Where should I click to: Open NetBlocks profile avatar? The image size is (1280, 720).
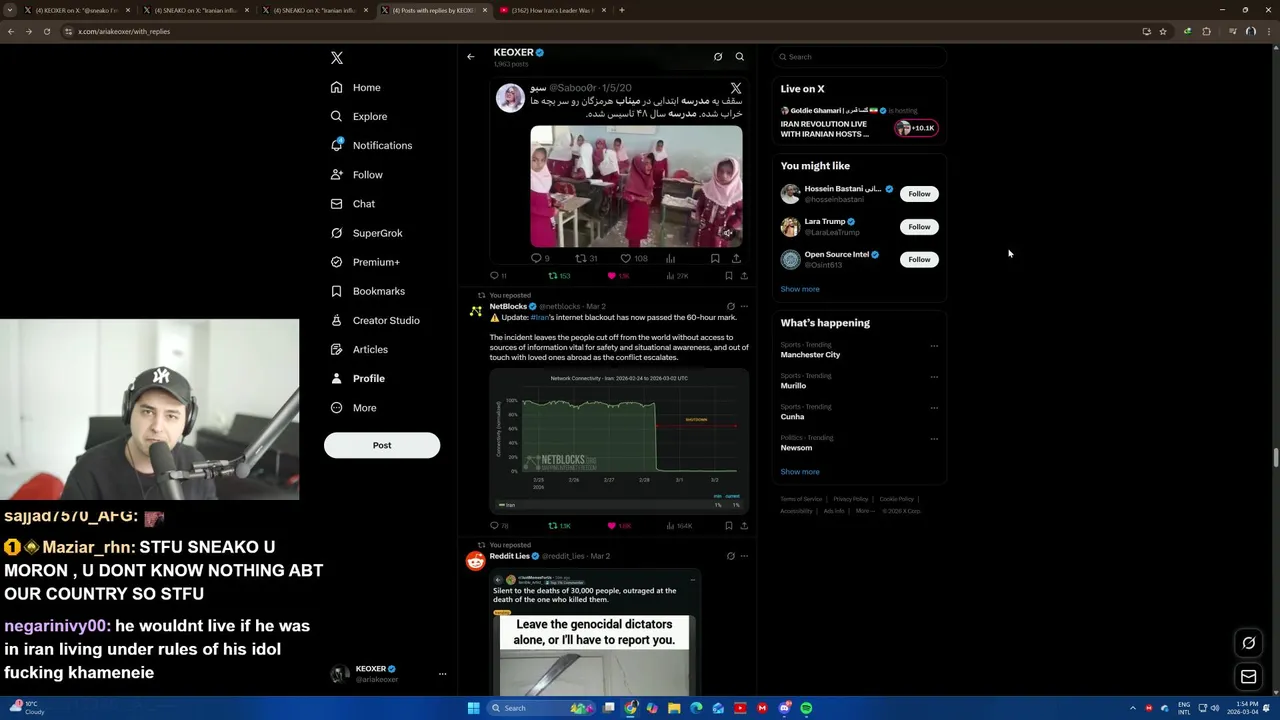(476, 312)
